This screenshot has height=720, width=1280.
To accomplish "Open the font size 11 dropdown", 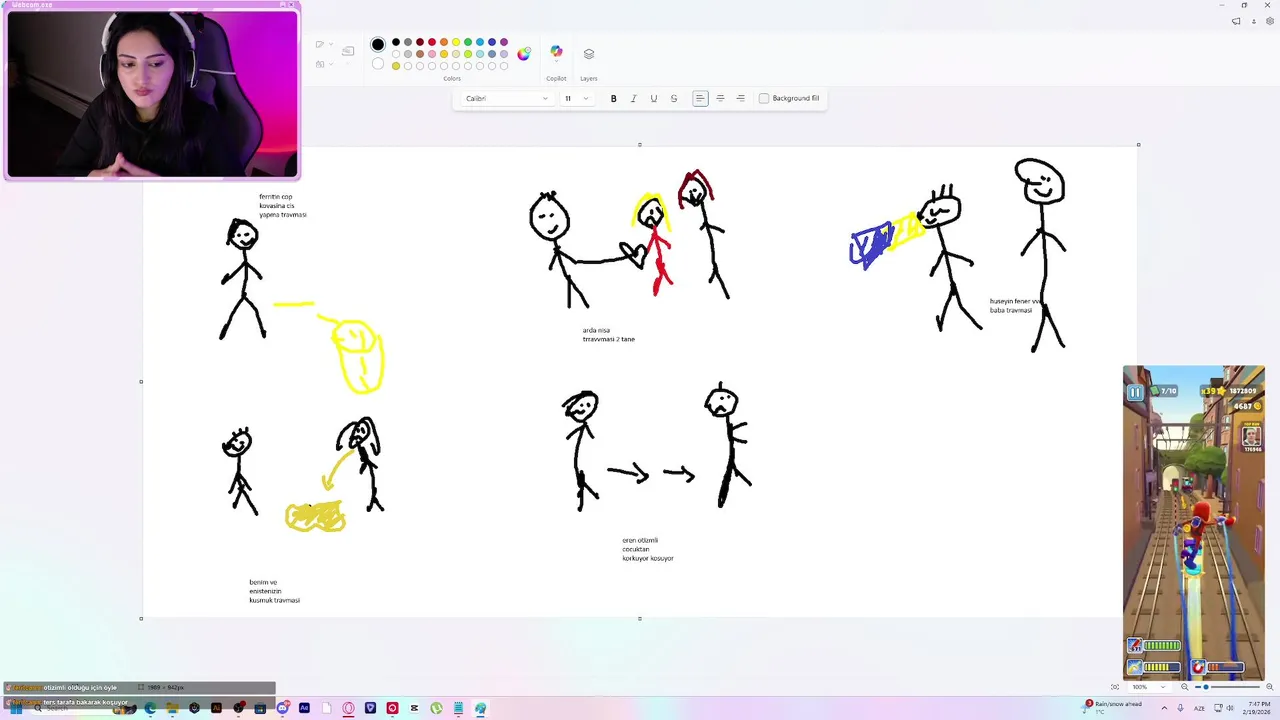I will 576,98.
